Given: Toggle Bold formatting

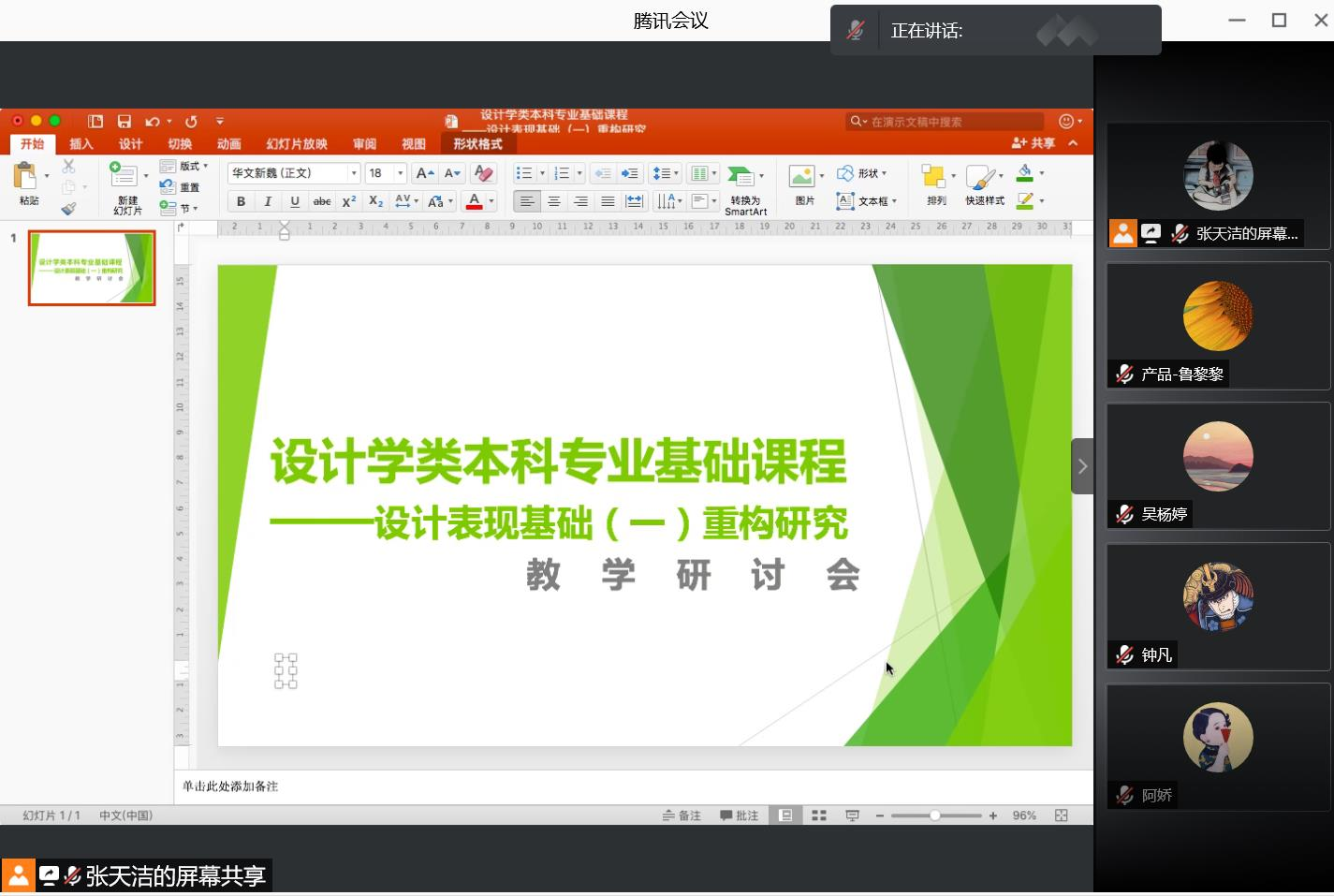Looking at the screenshot, I should [242, 201].
